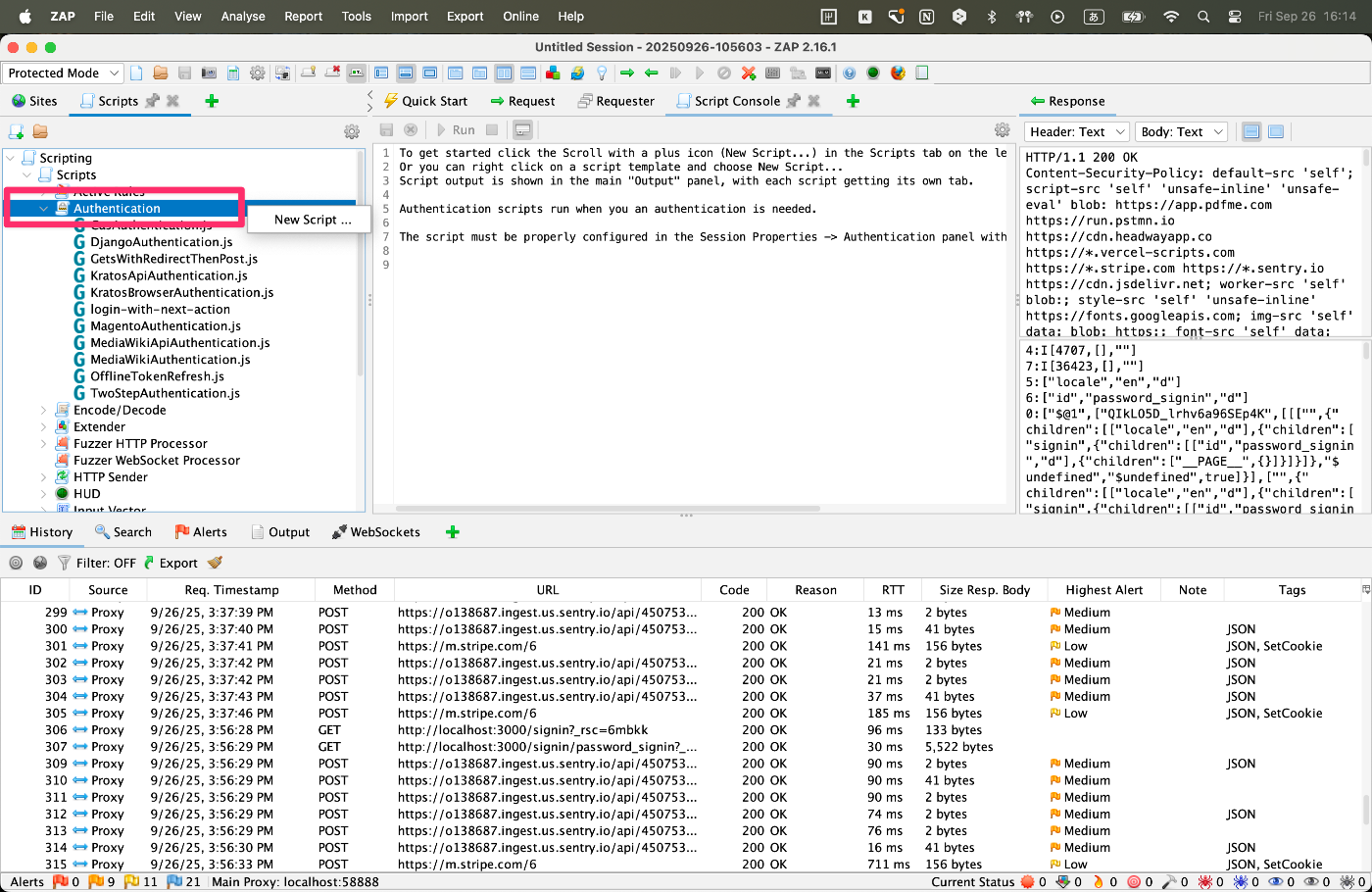Pin the Scripts tab
The image size is (1372, 892).
[152, 101]
